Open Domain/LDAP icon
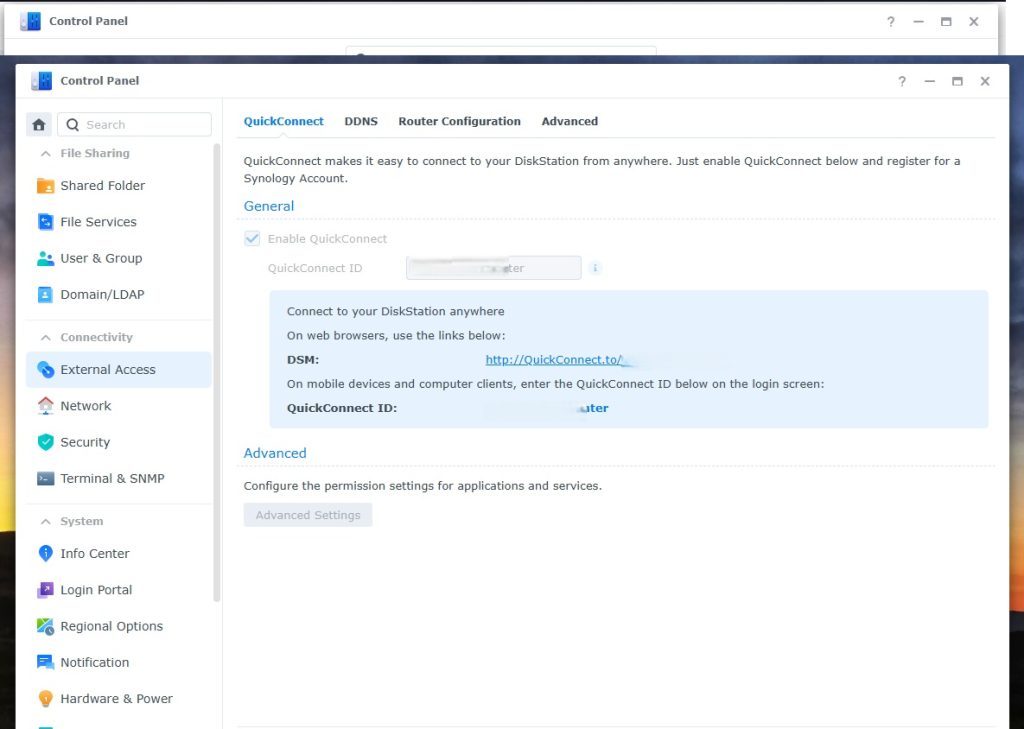Image resolution: width=1024 pixels, height=729 pixels. tap(45, 295)
